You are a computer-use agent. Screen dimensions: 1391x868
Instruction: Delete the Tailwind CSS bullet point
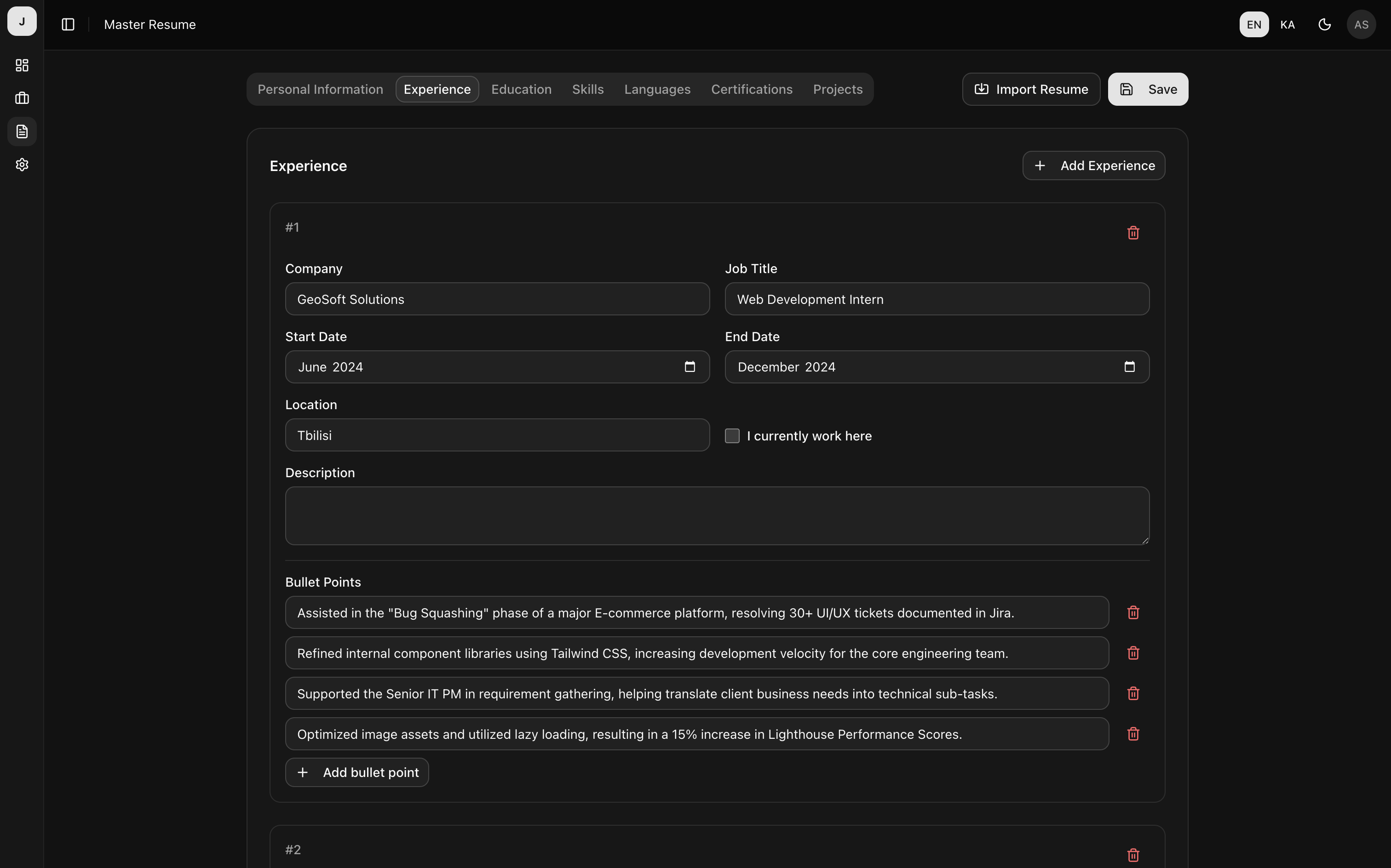point(1132,653)
